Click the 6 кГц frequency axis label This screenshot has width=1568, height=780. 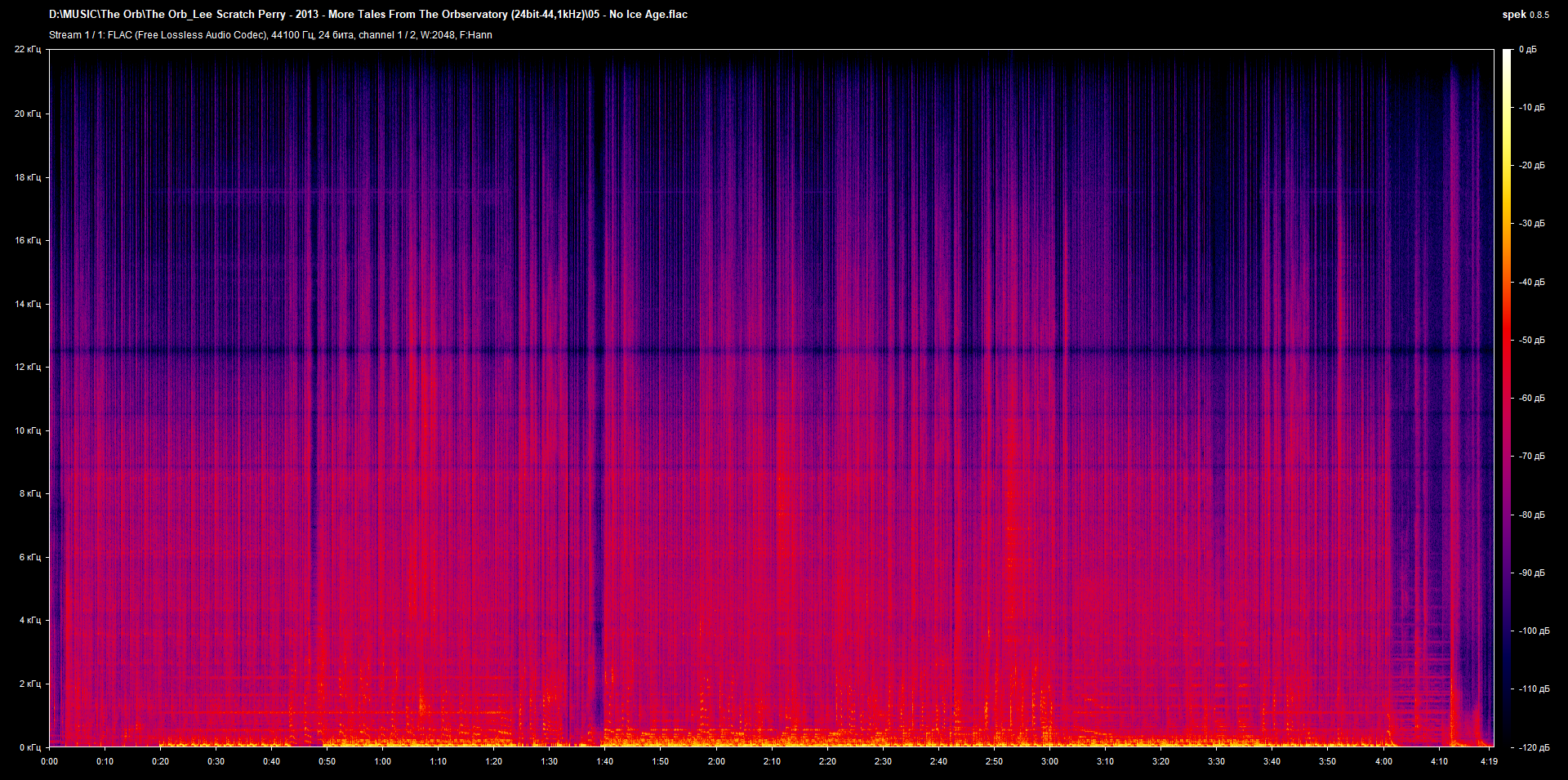[x=29, y=557]
